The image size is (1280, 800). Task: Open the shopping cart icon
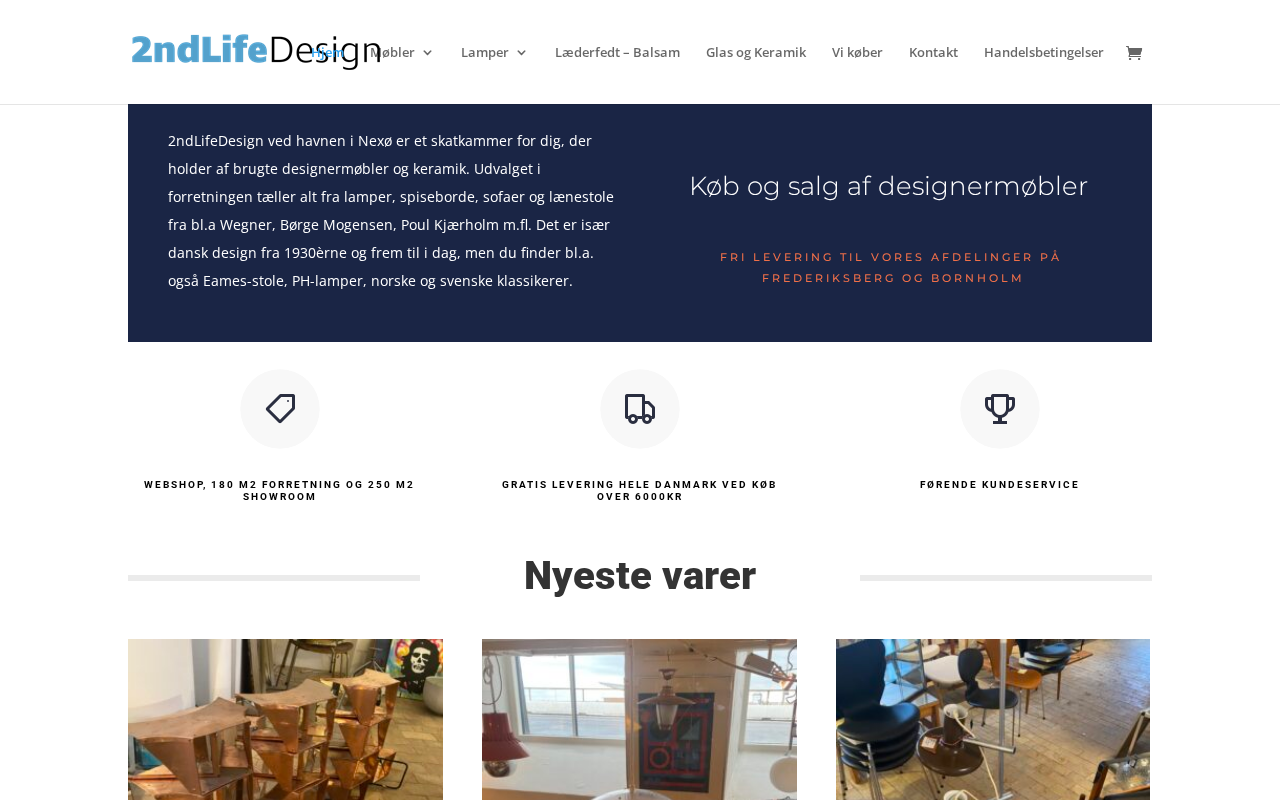tap(1133, 53)
